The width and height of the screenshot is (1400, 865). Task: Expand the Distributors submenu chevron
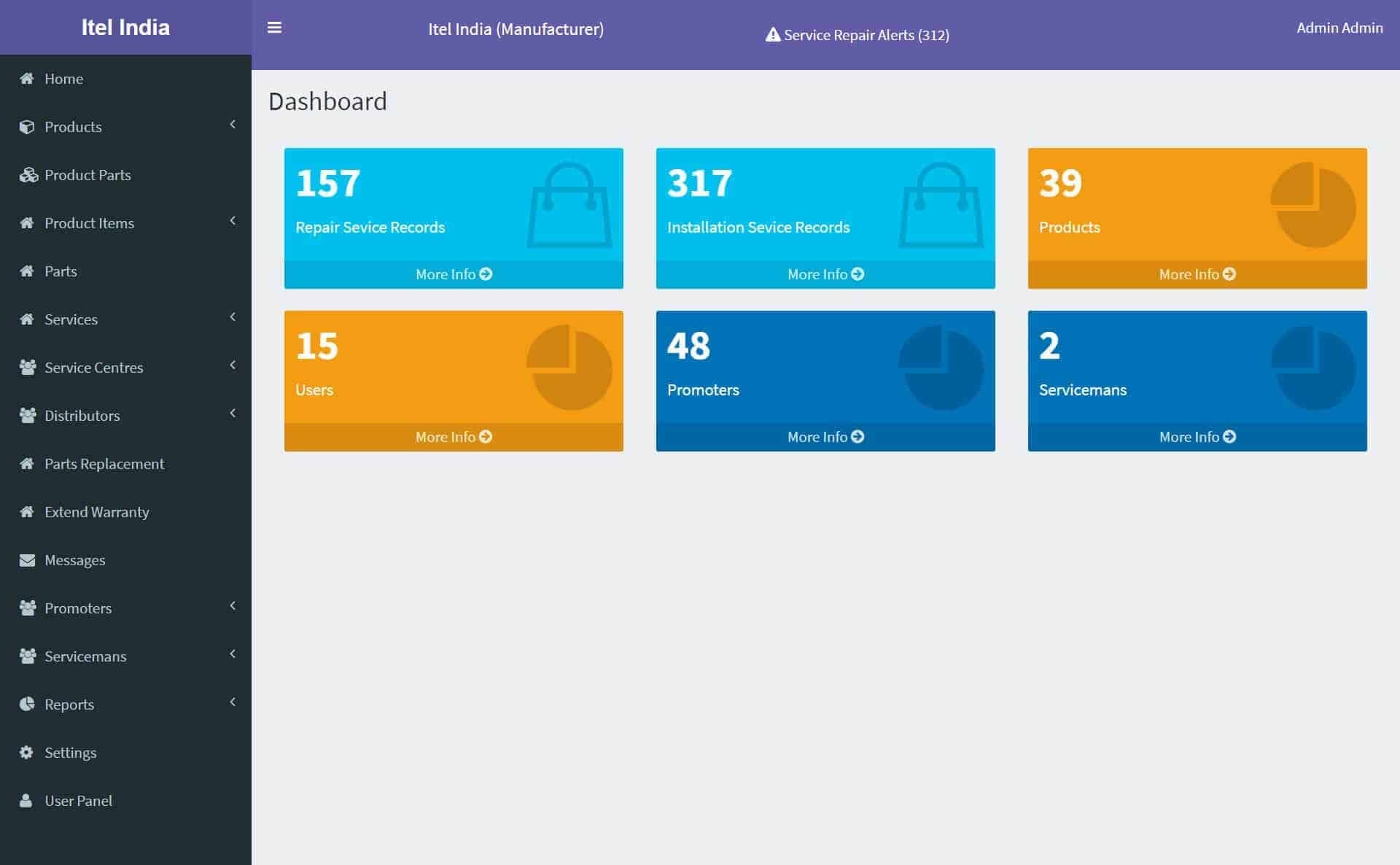[x=233, y=414]
